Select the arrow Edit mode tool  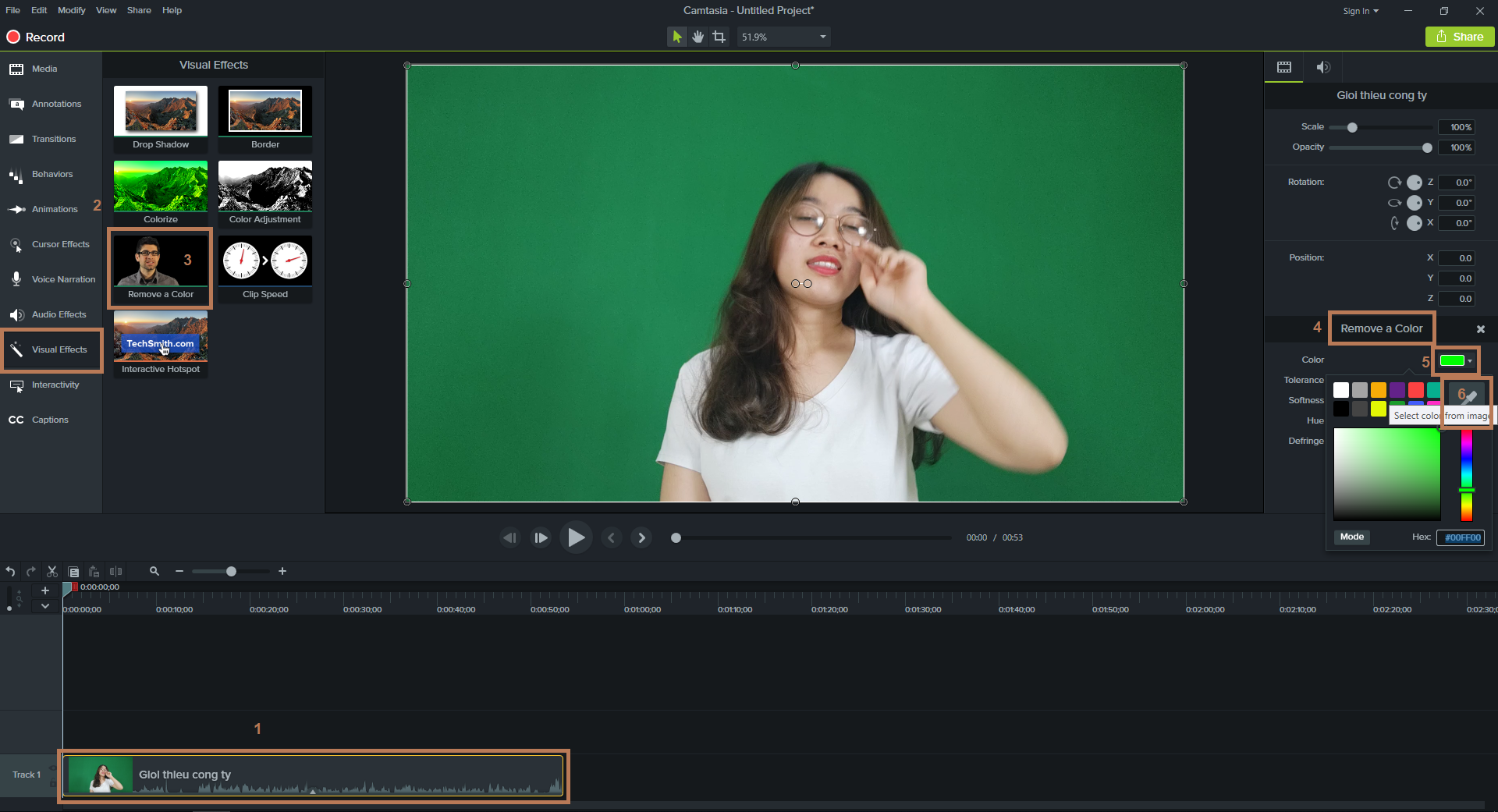click(x=676, y=37)
